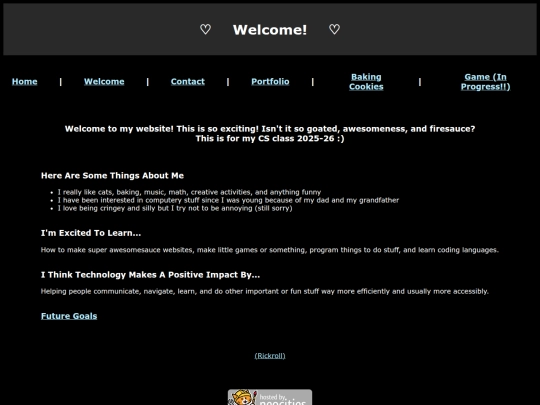Open the Home navigation link

pyautogui.click(x=24, y=82)
